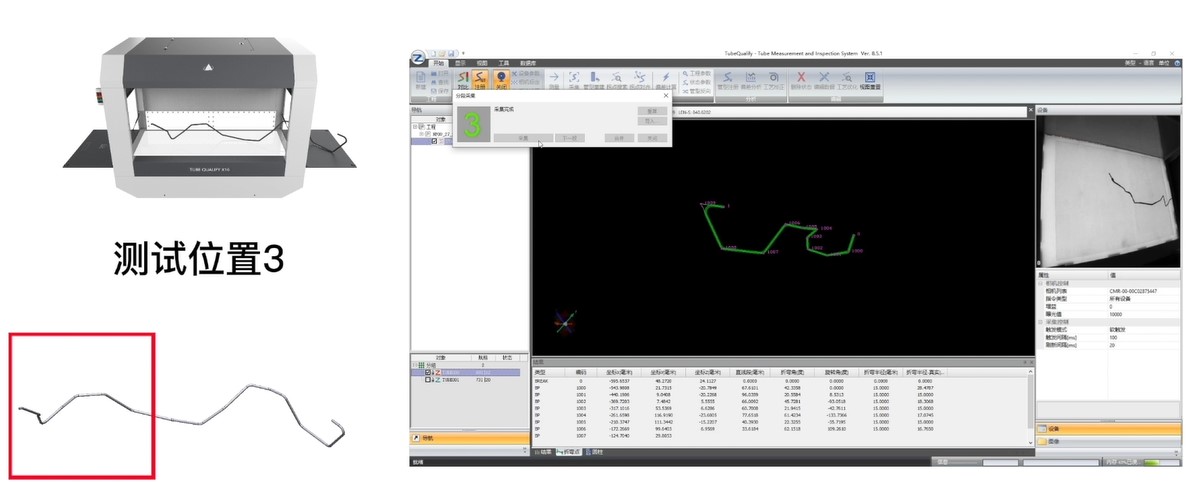This screenshot has height=482, width=1187.
Task: Expand the 工程 project tree node
Action: click(x=415, y=127)
